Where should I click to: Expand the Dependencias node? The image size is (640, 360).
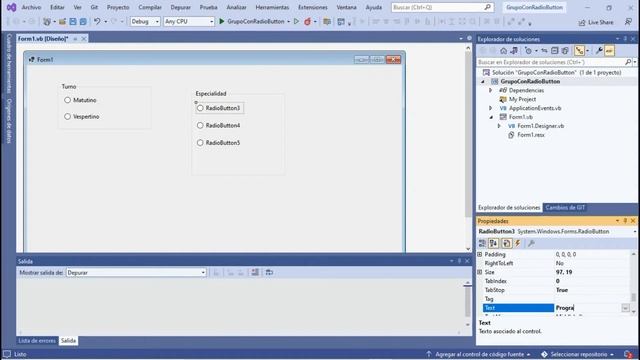click(491, 90)
